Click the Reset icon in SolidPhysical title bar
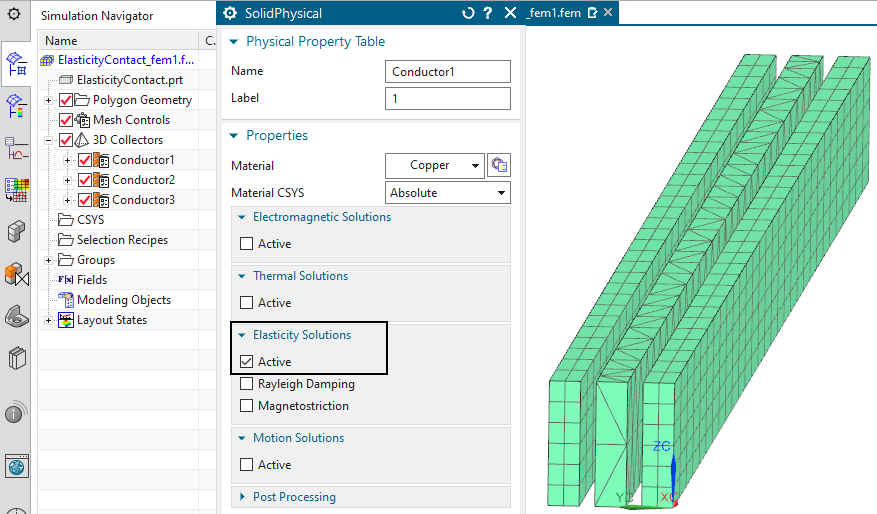This screenshot has width=877, height=514. click(x=467, y=13)
